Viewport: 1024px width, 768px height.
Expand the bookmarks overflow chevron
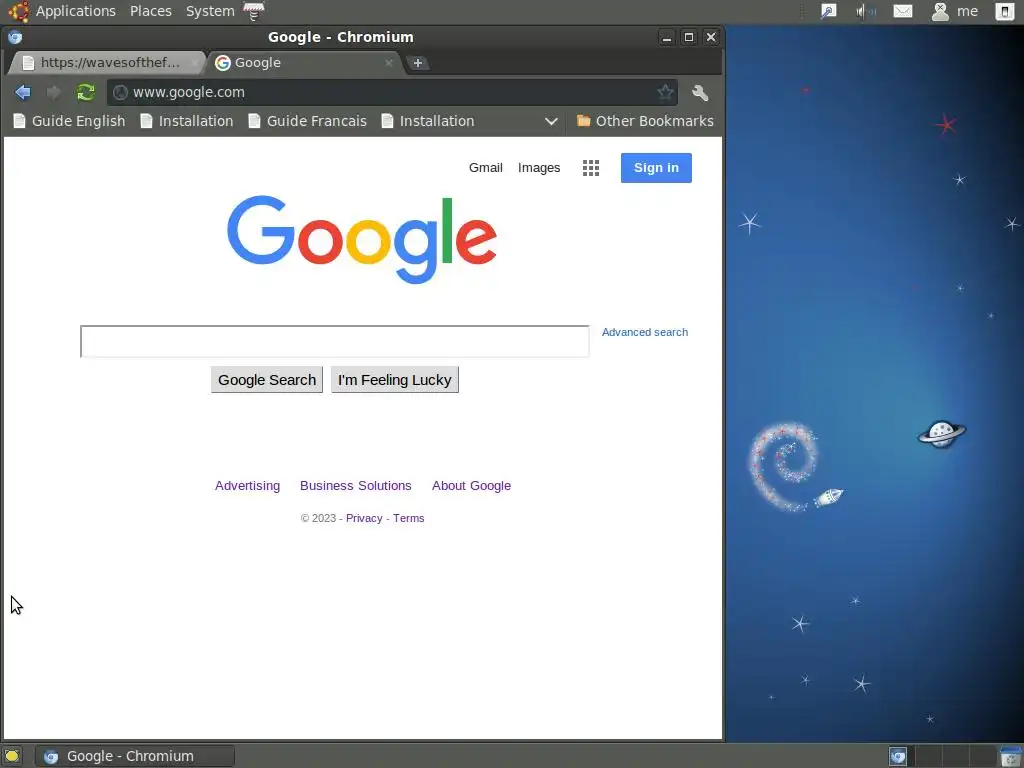[x=551, y=121]
